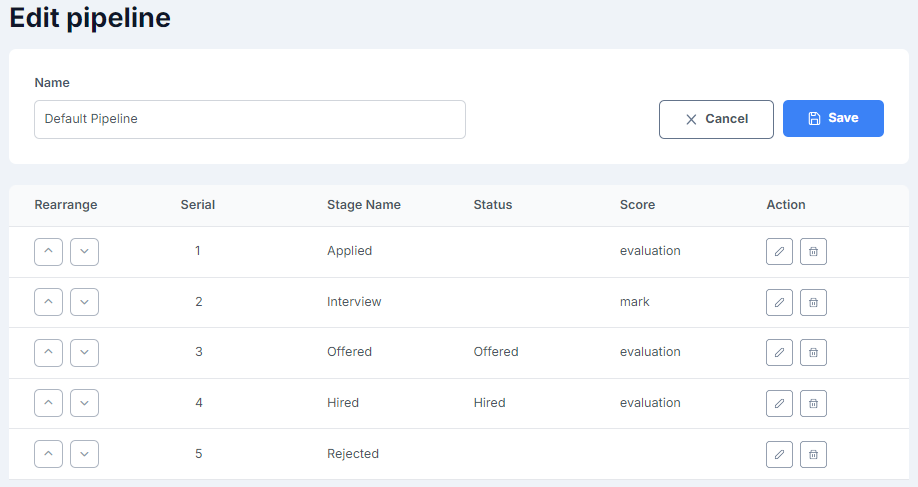Delete the Hired stage row
The height and width of the screenshot is (487, 918).
[813, 403]
